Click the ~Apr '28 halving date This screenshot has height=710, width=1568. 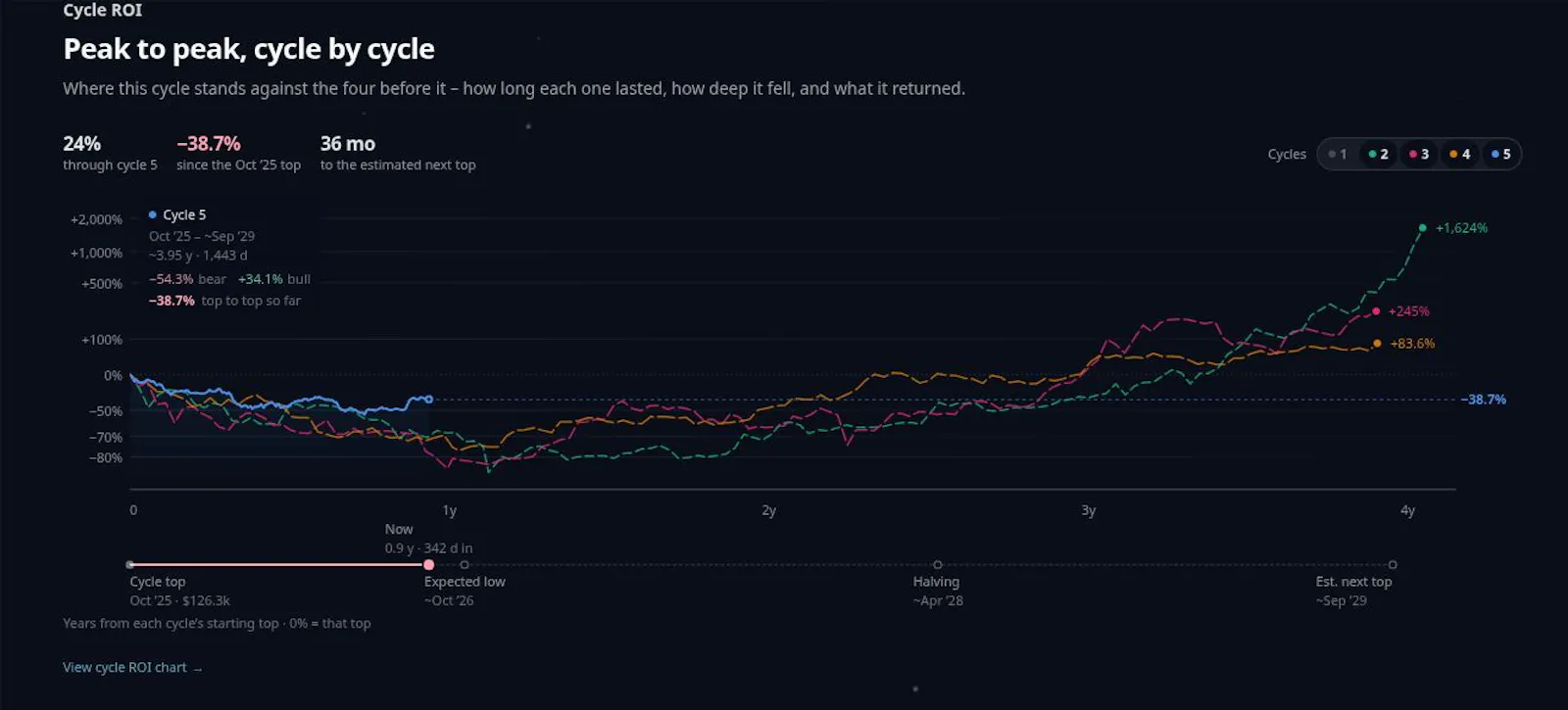click(x=938, y=600)
